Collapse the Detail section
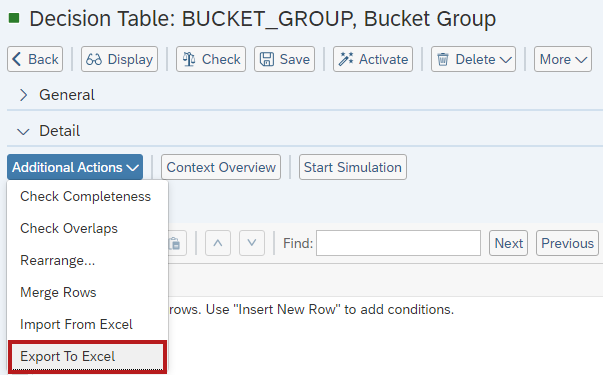 (23, 131)
